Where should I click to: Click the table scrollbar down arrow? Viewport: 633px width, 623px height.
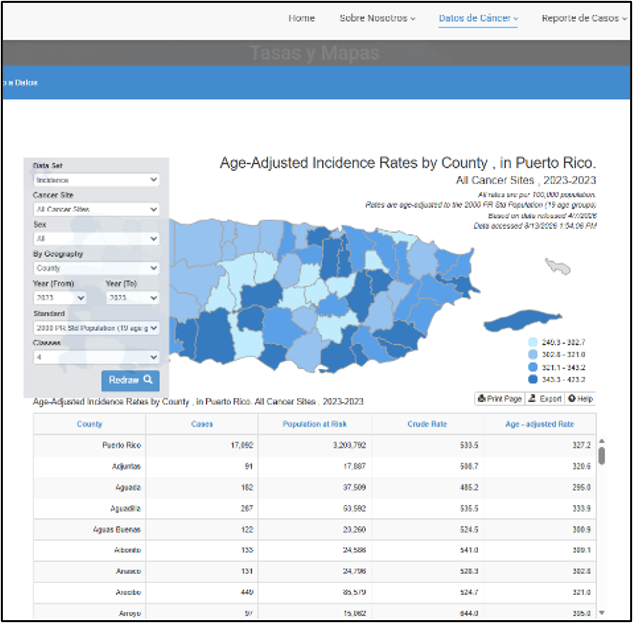coord(602,613)
